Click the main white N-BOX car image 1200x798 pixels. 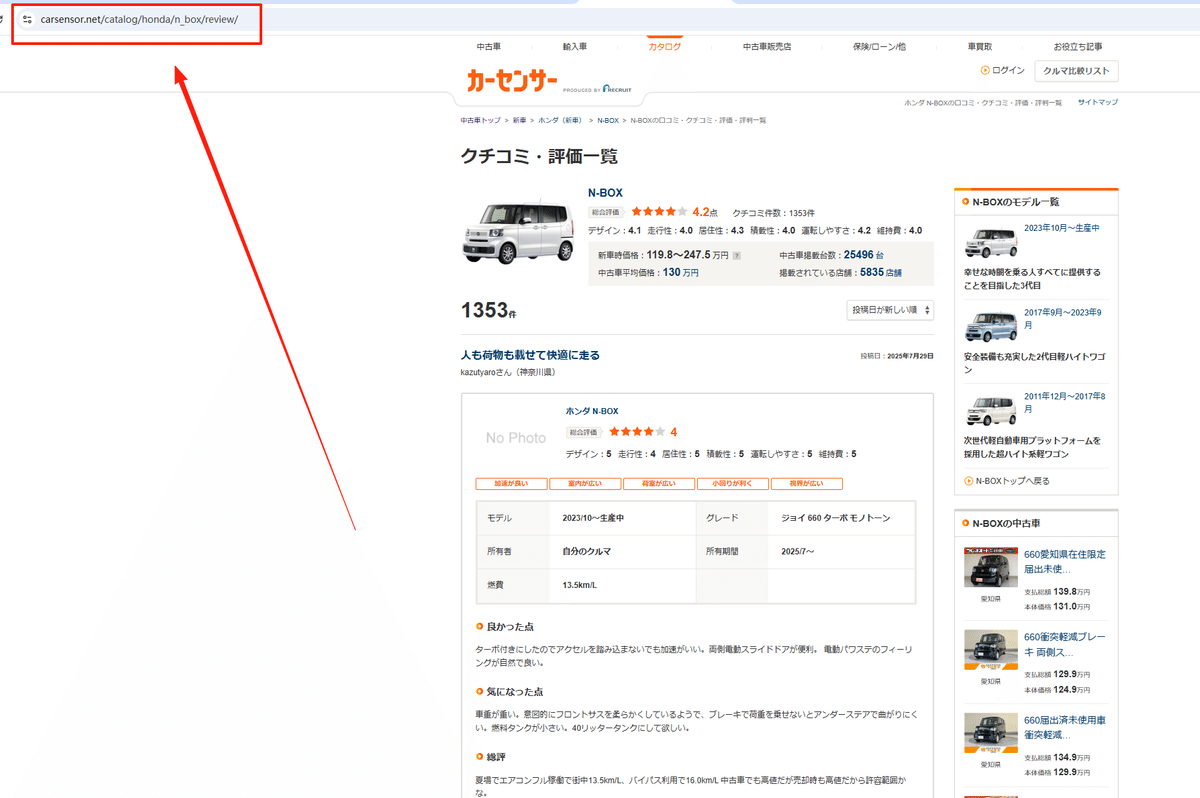point(518,232)
